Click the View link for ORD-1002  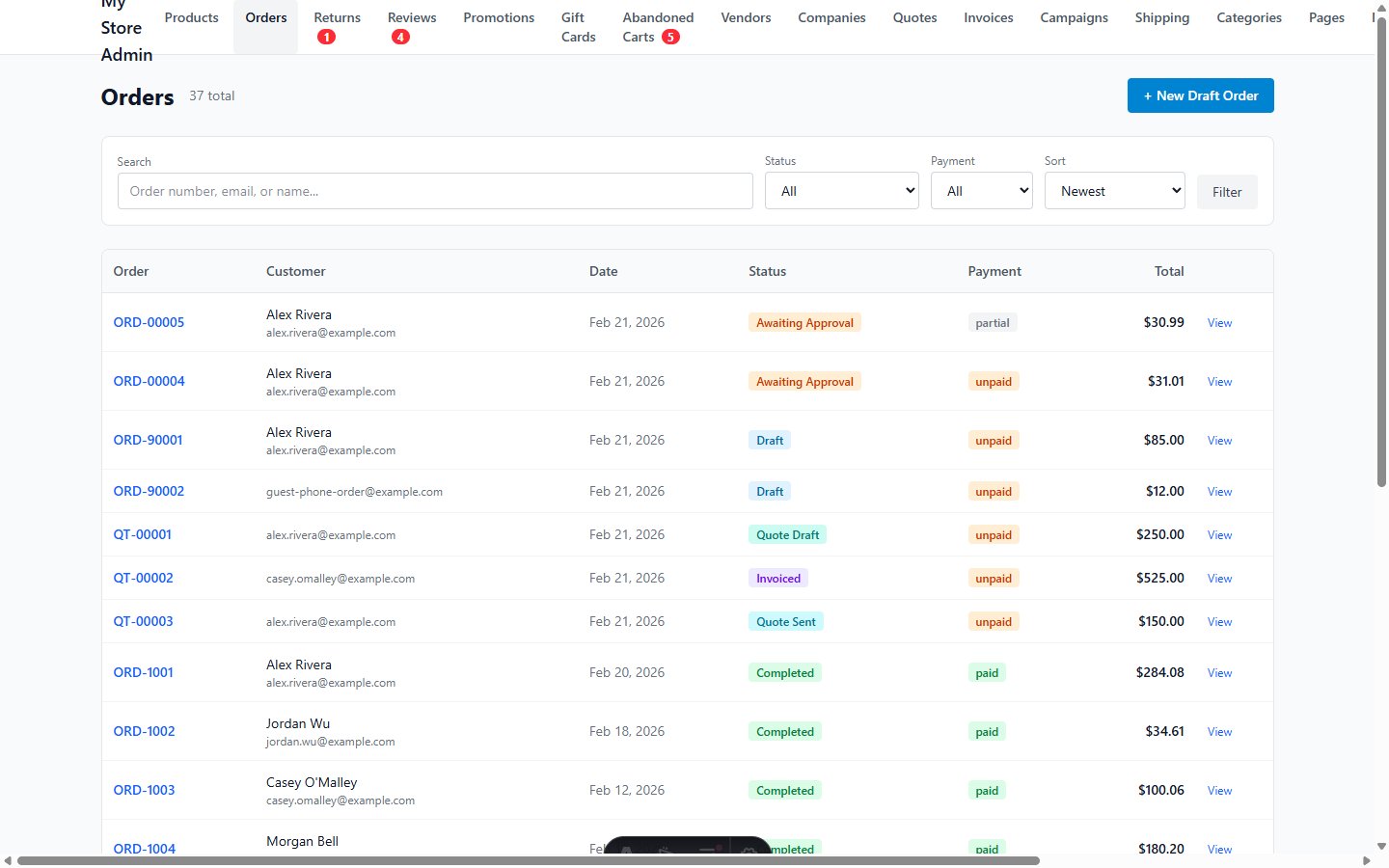[x=1218, y=731]
